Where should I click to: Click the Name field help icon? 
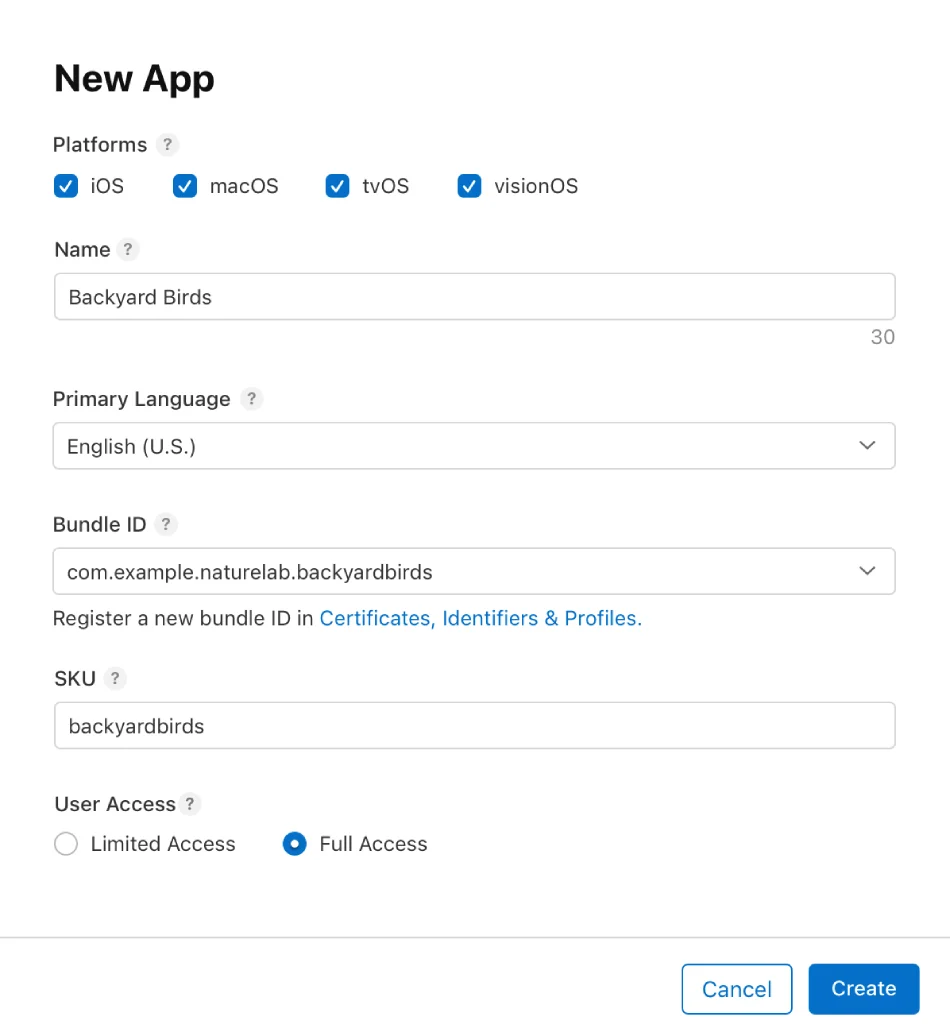(x=128, y=250)
